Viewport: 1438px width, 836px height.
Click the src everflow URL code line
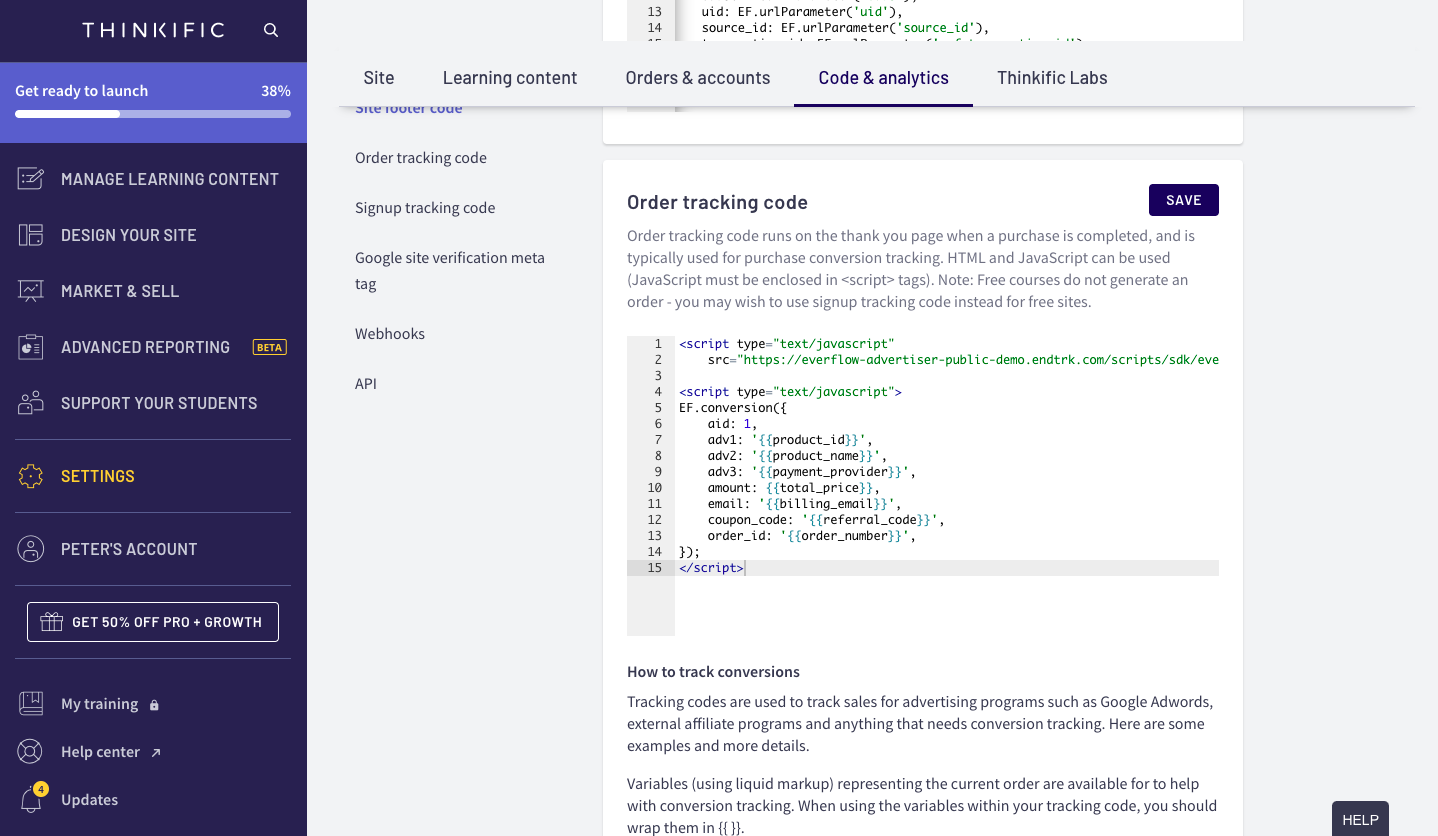coord(963,360)
